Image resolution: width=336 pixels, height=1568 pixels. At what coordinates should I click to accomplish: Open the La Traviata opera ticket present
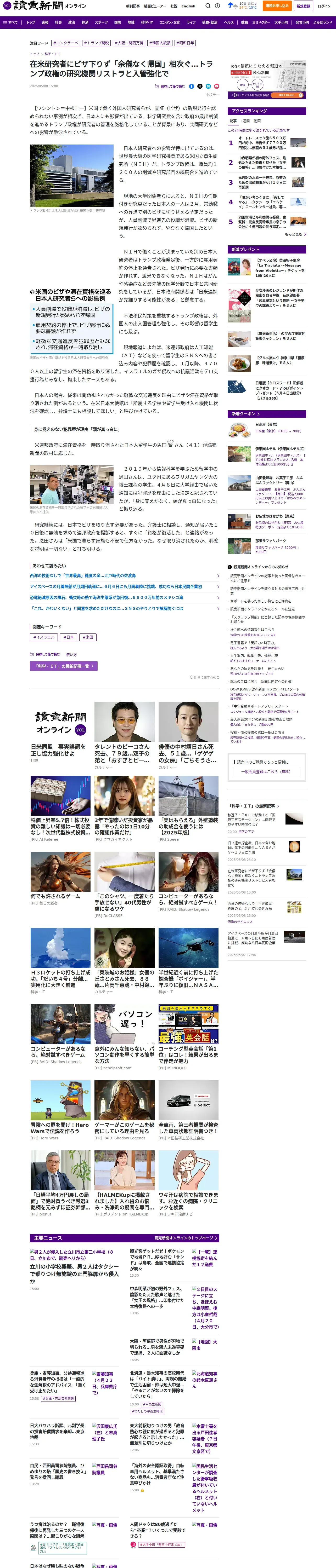pyautogui.click(x=266, y=267)
